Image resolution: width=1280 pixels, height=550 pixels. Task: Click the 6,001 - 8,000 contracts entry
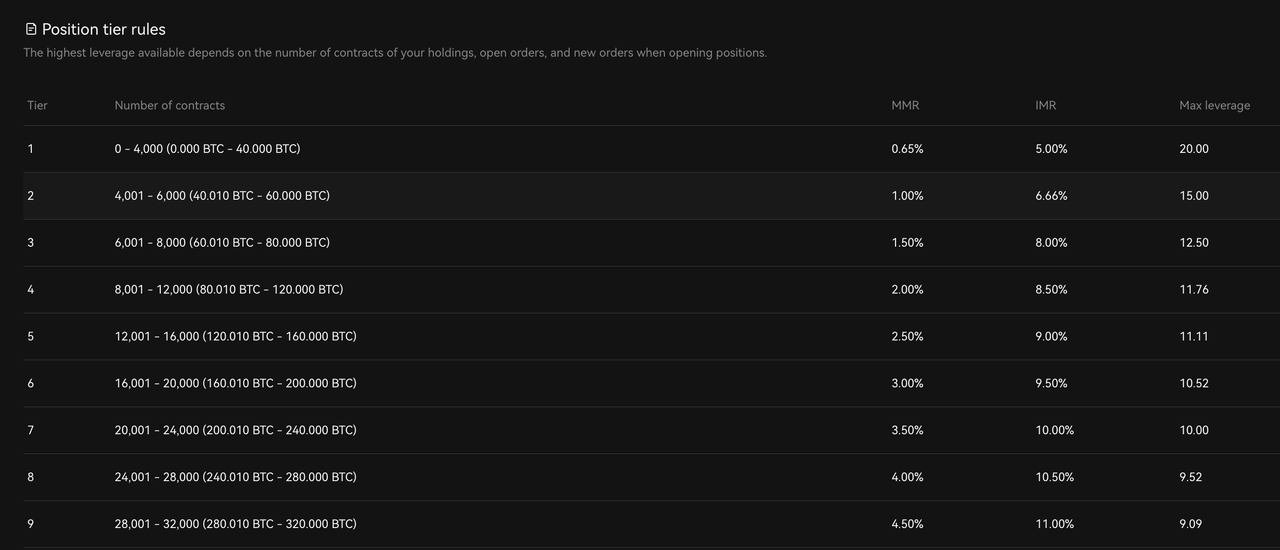pyautogui.click(x=222, y=243)
